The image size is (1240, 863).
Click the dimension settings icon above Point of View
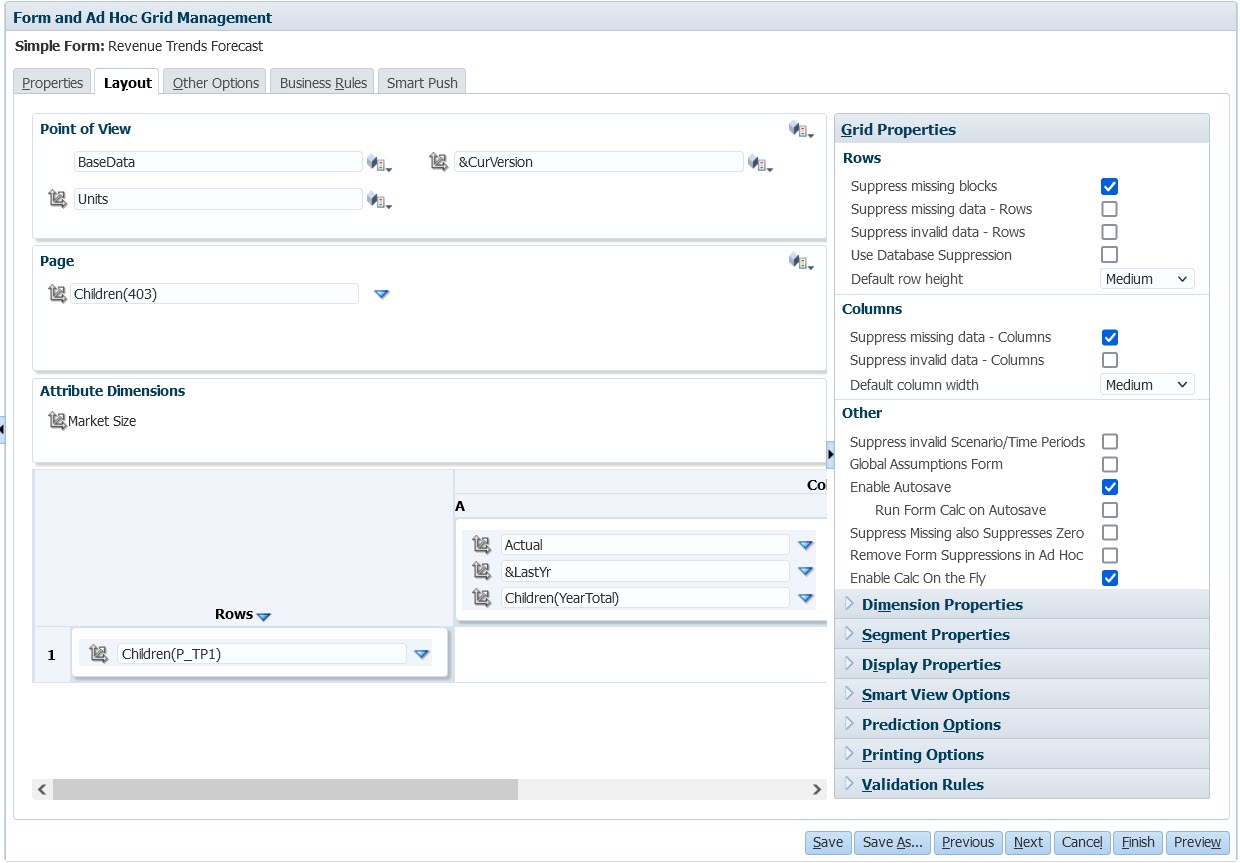tap(798, 128)
